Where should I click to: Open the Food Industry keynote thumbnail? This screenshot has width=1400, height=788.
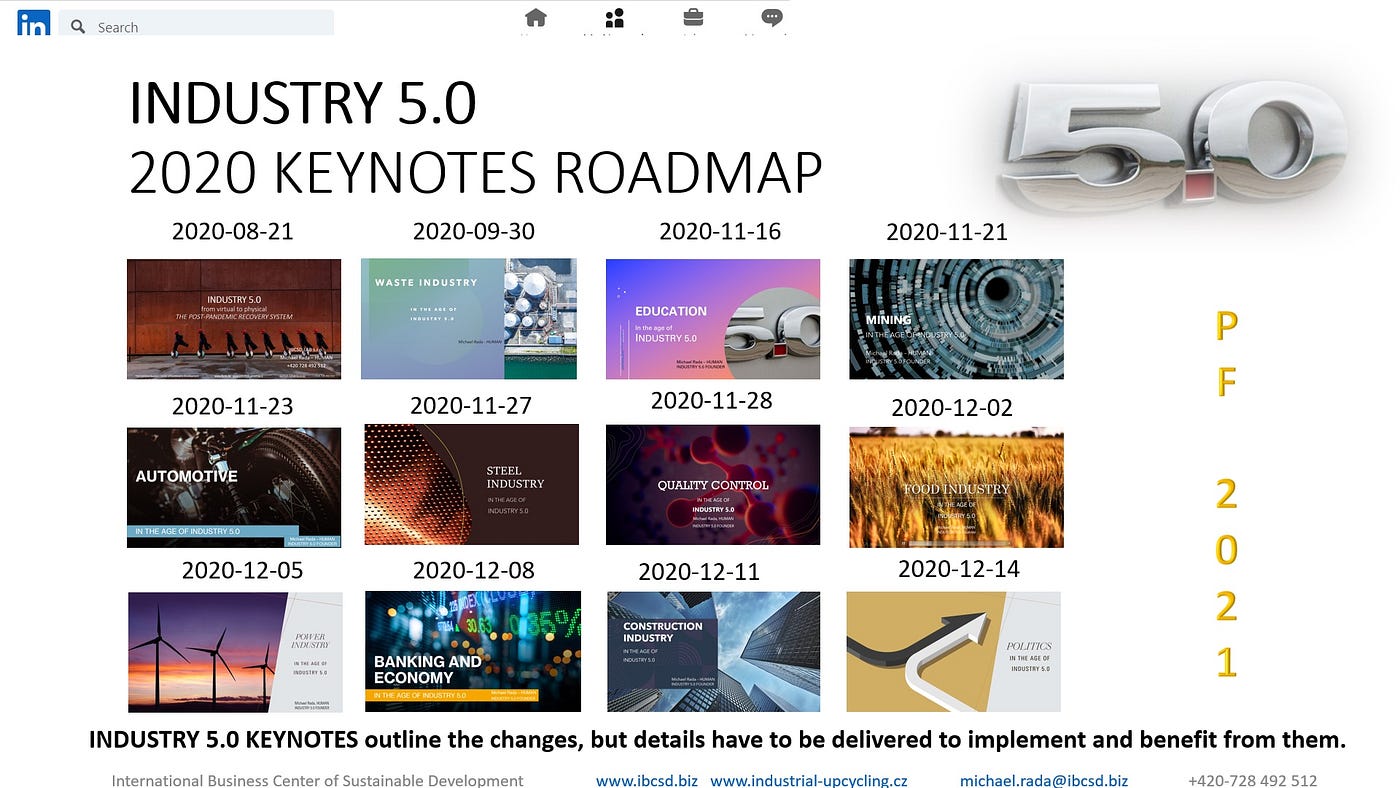(956, 488)
